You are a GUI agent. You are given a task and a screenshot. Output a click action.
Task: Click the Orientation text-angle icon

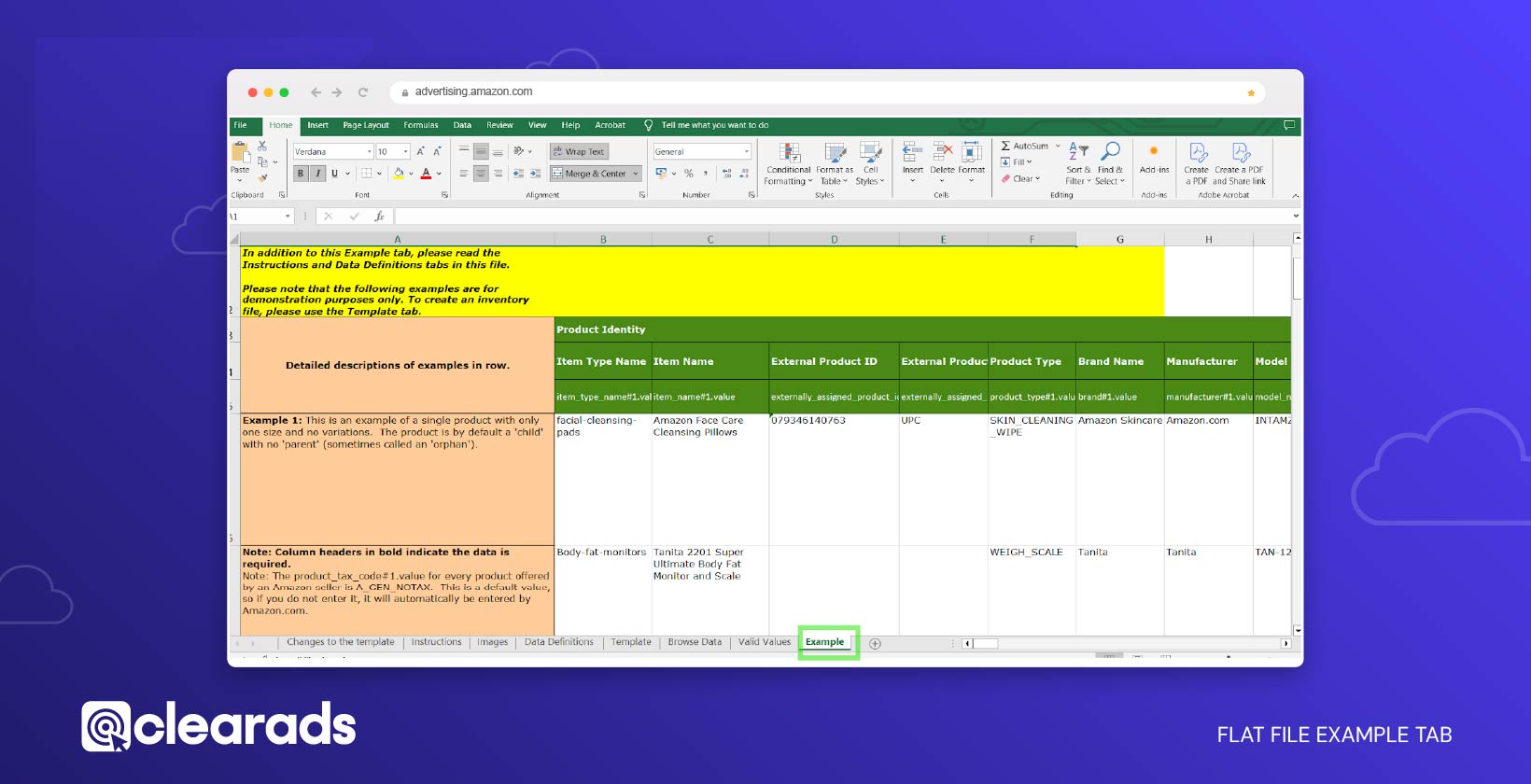pyautogui.click(x=519, y=151)
